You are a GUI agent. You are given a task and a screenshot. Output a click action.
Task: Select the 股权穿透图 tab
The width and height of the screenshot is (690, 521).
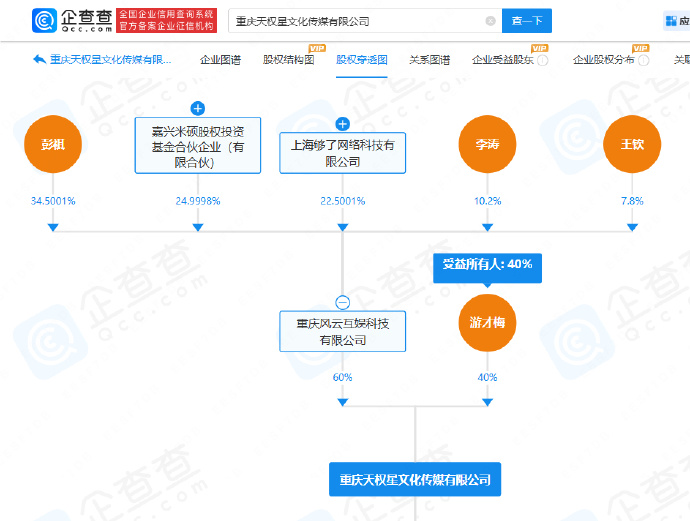(362, 60)
